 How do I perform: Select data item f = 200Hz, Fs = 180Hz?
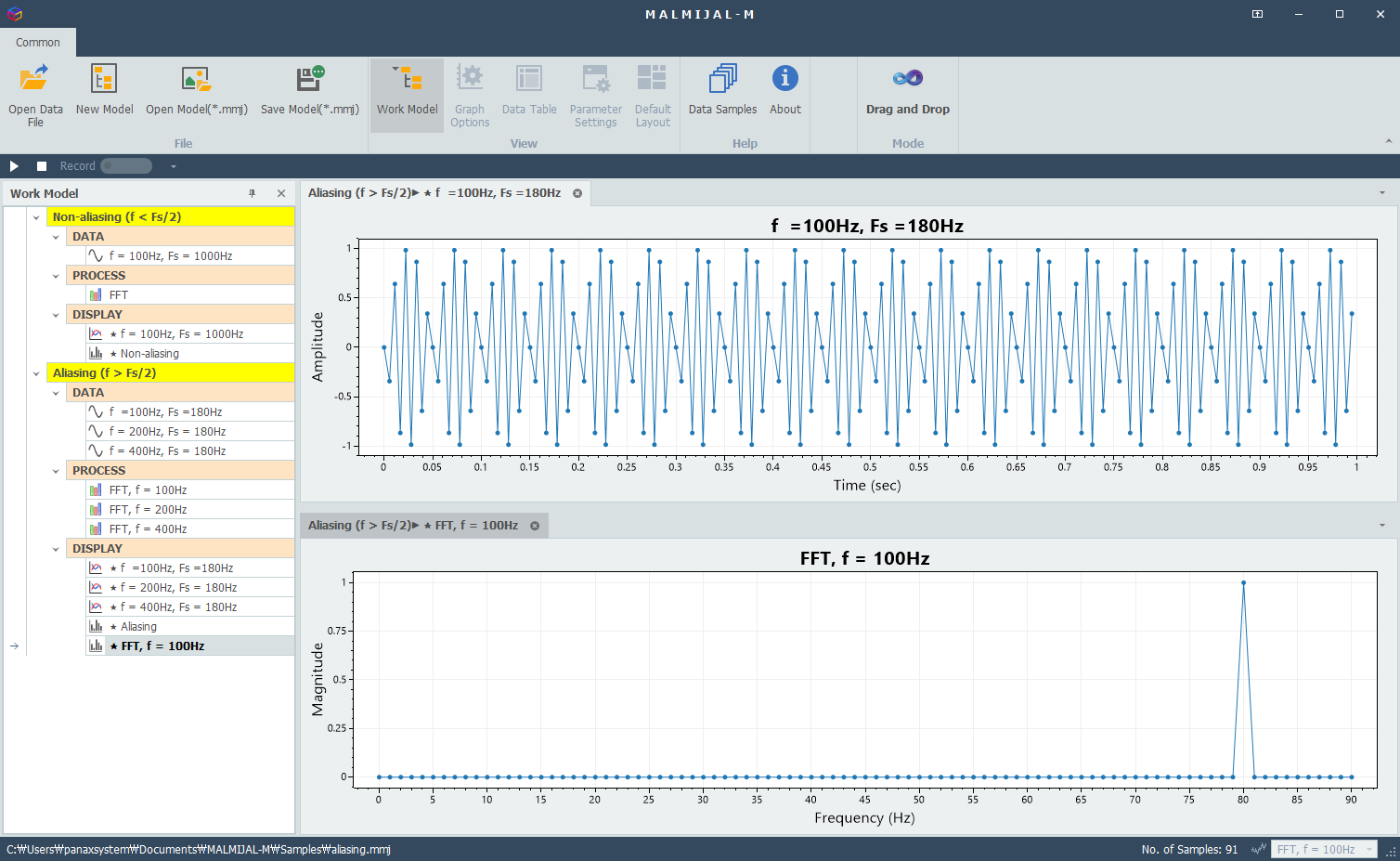190,431
